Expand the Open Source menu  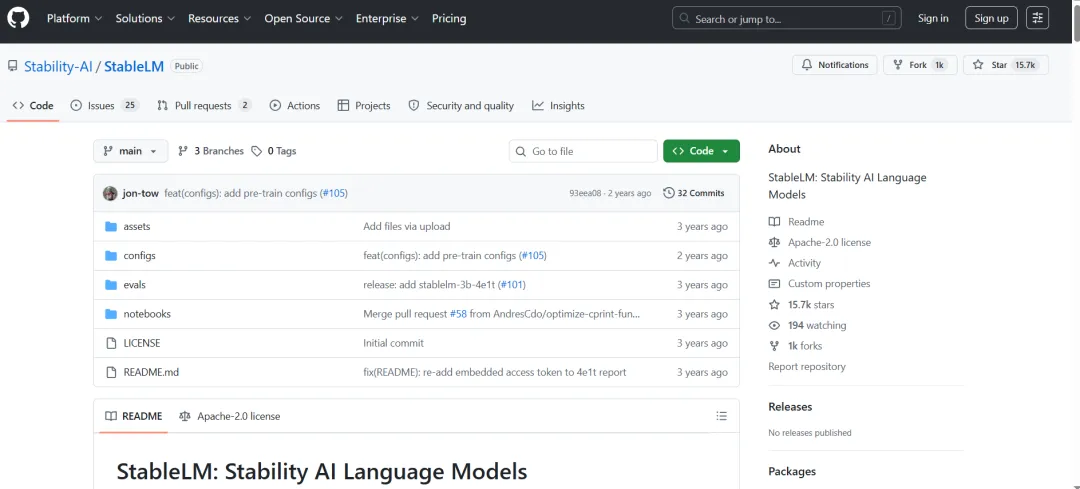point(304,19)
